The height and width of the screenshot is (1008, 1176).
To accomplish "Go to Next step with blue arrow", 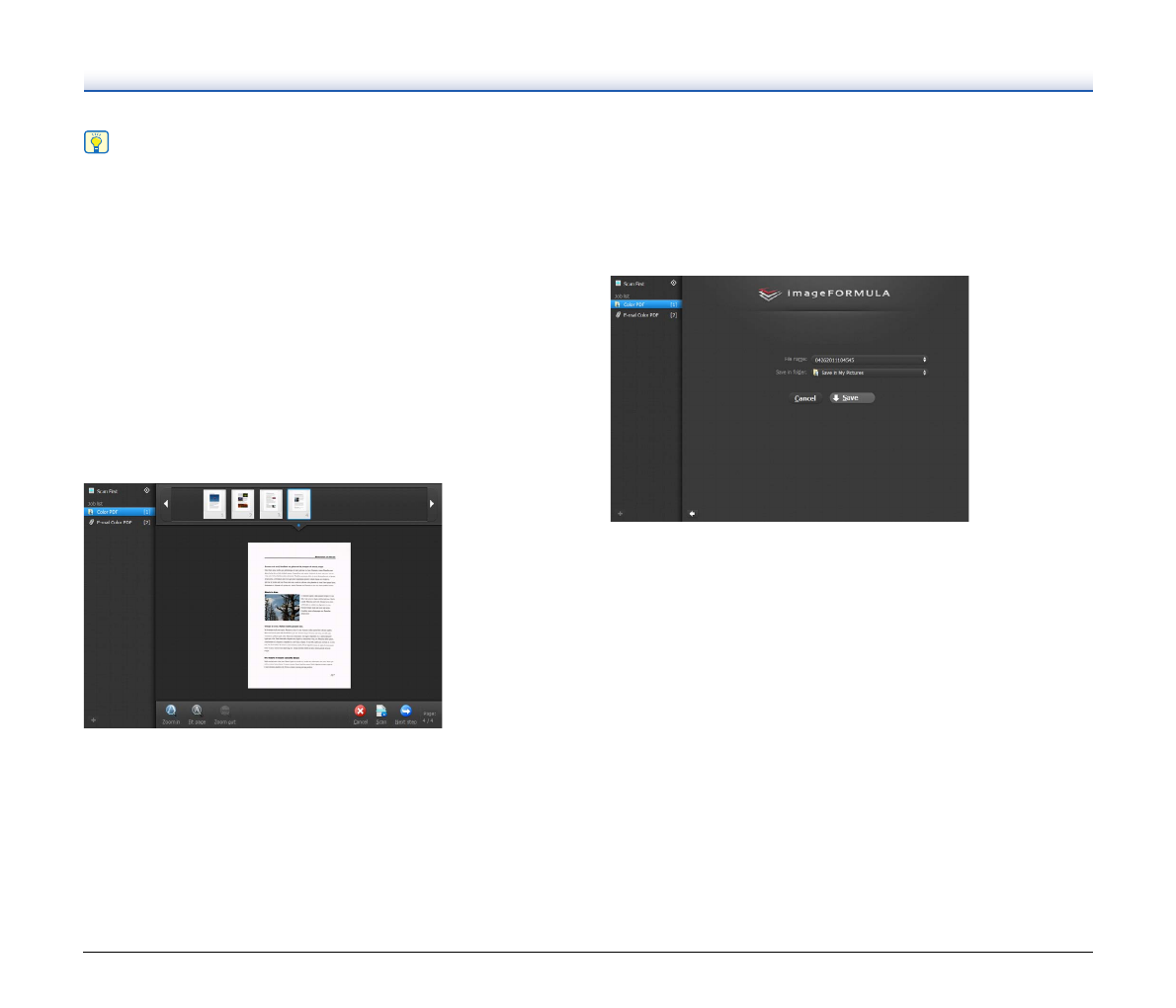I will coord(405,711).
